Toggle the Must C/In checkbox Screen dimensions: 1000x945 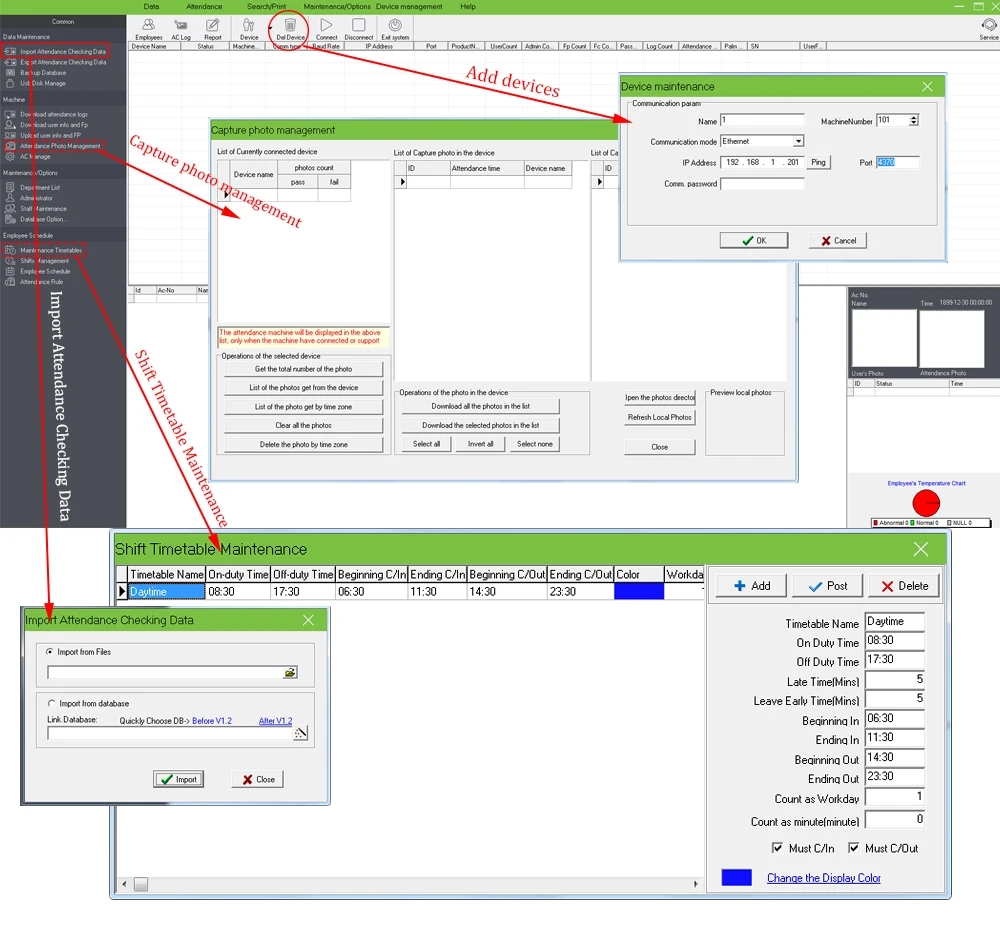778,848
